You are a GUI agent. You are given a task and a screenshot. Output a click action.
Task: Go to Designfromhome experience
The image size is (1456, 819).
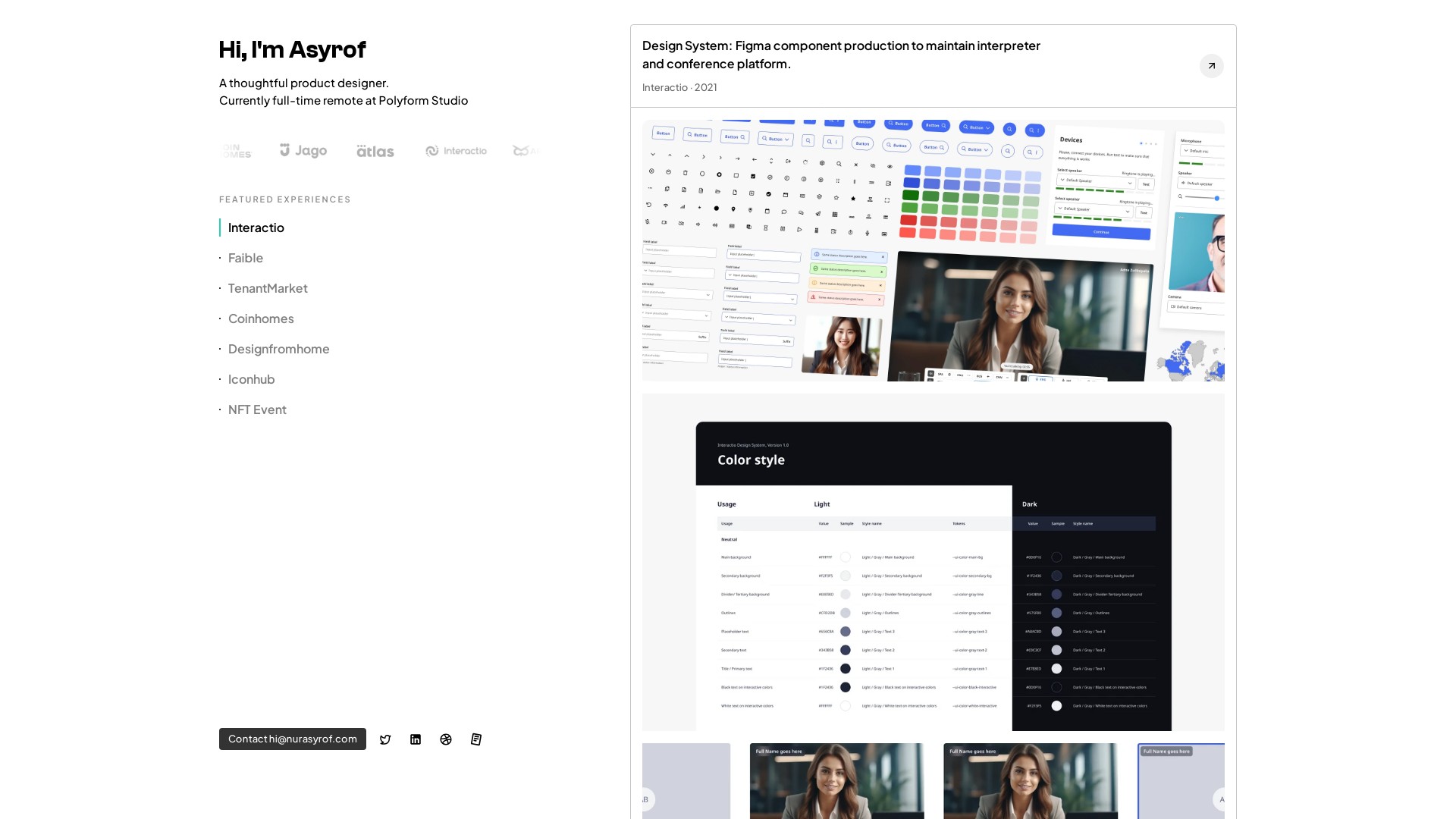(279, 349)
